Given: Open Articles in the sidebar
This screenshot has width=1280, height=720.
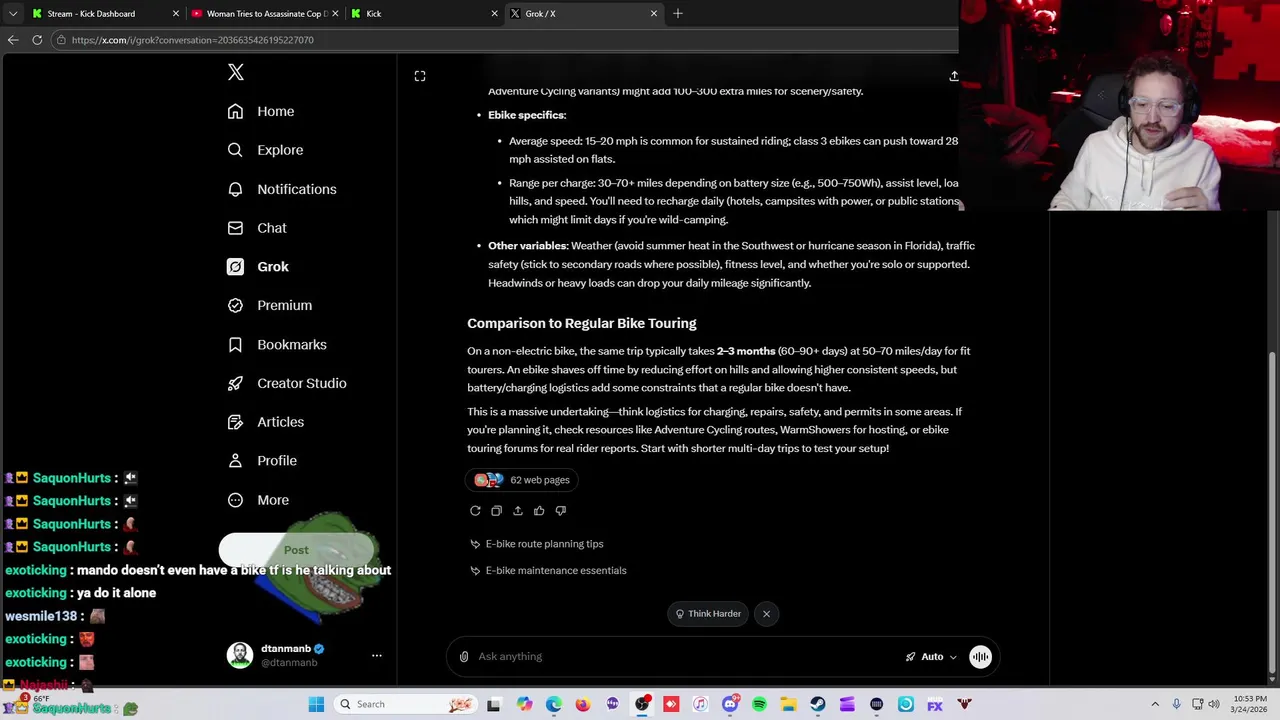Looking at the screenshot, I should [266, 422].
